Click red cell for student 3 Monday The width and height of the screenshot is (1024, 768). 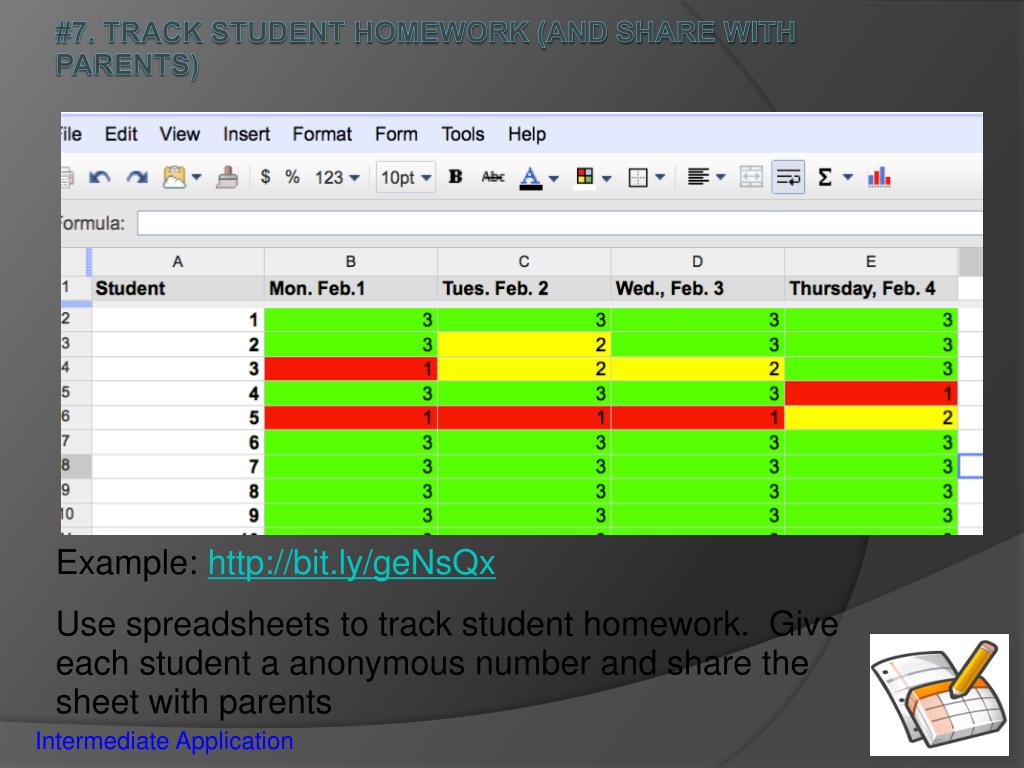(x=351, y=368)
